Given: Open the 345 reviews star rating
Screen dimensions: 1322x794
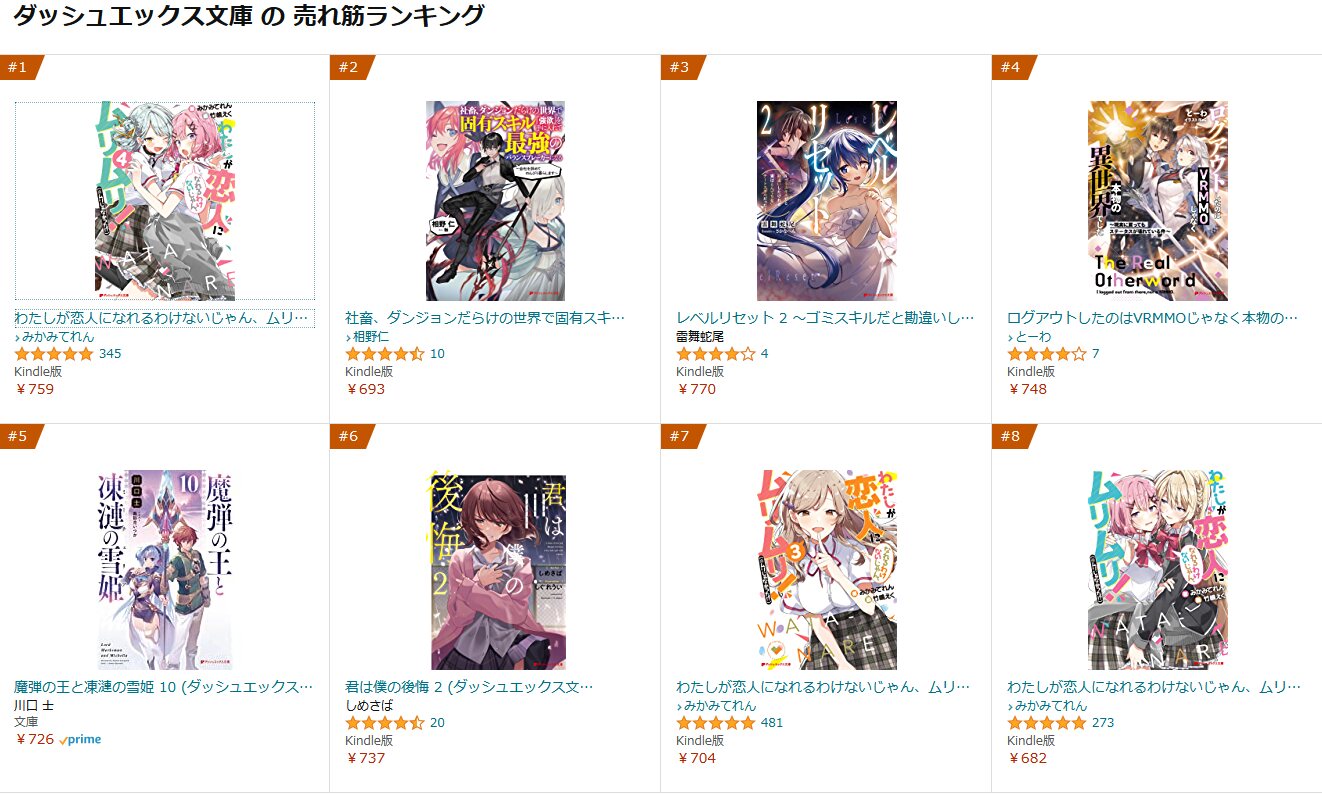Looking at the screenshot, I should (54, 354).
